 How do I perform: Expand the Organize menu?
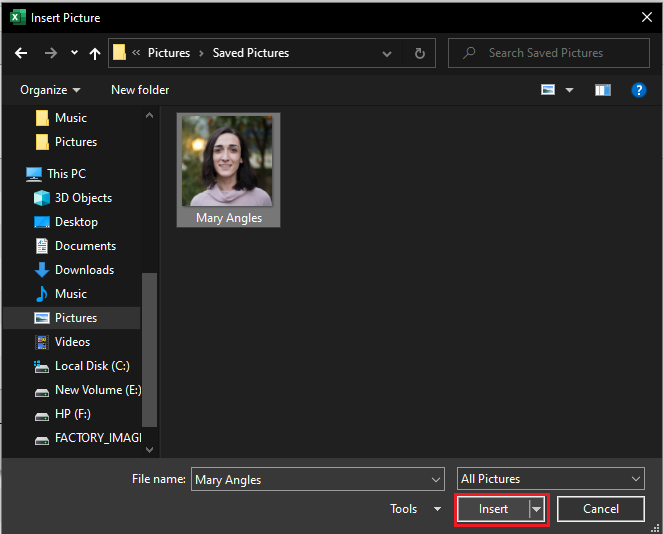(x=50, y=90)
